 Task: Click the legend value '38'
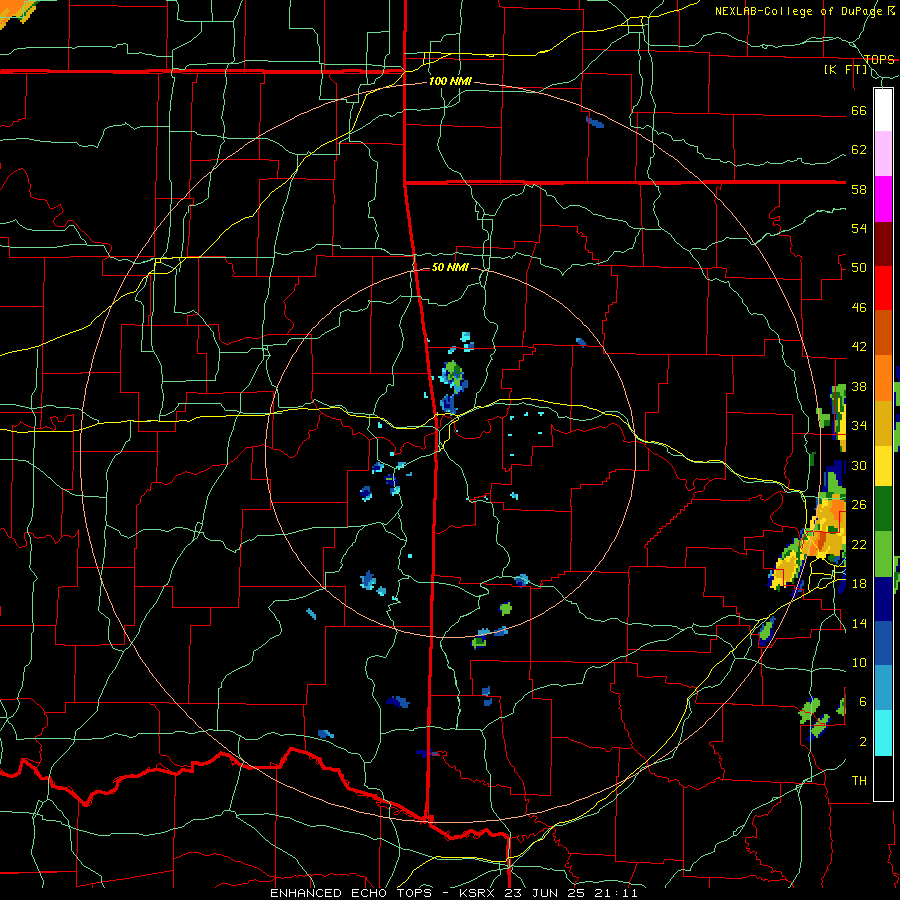click(859, 386)
